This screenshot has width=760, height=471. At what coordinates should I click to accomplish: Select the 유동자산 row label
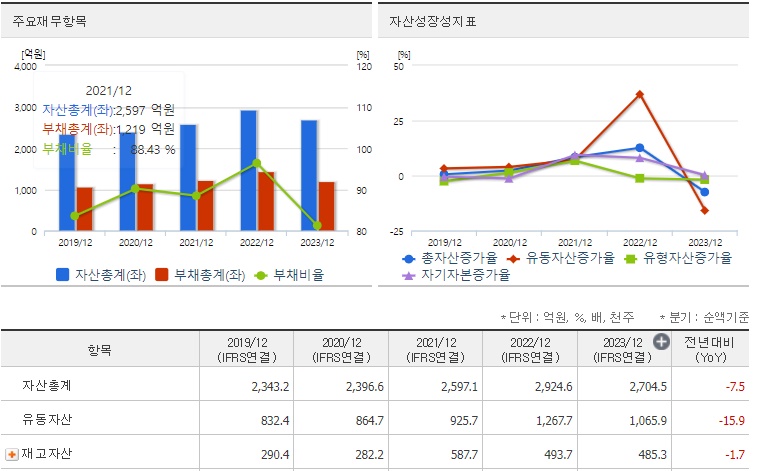47,420
